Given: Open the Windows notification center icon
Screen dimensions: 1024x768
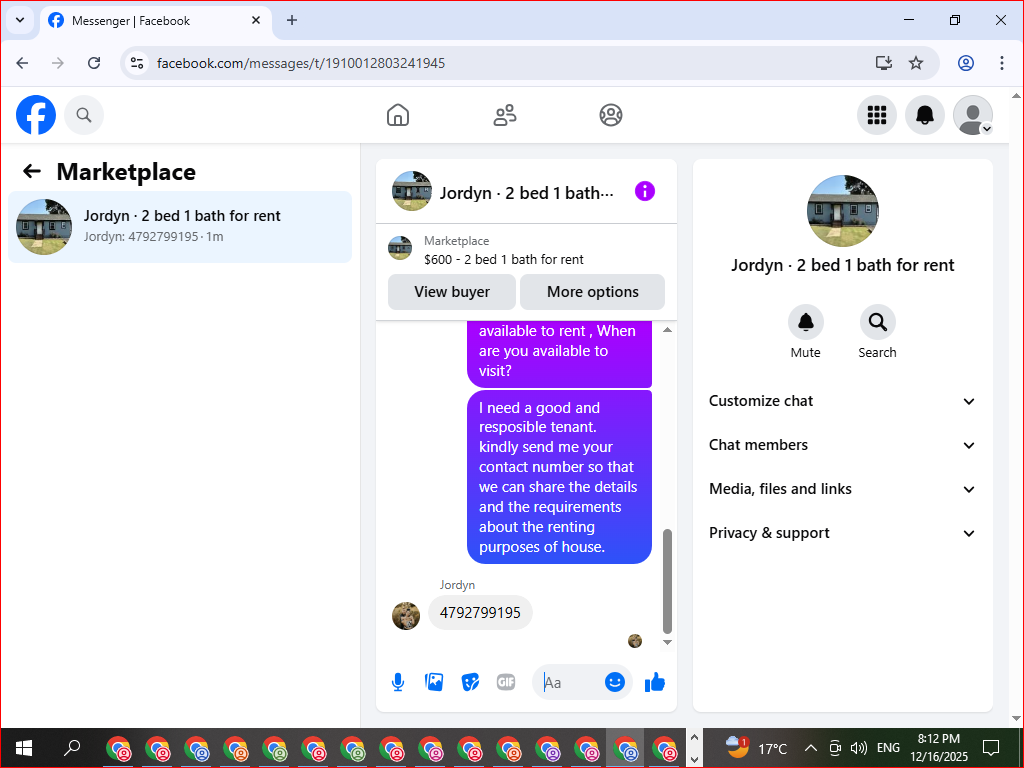Looking at the screenshot, I should point(991,748).
